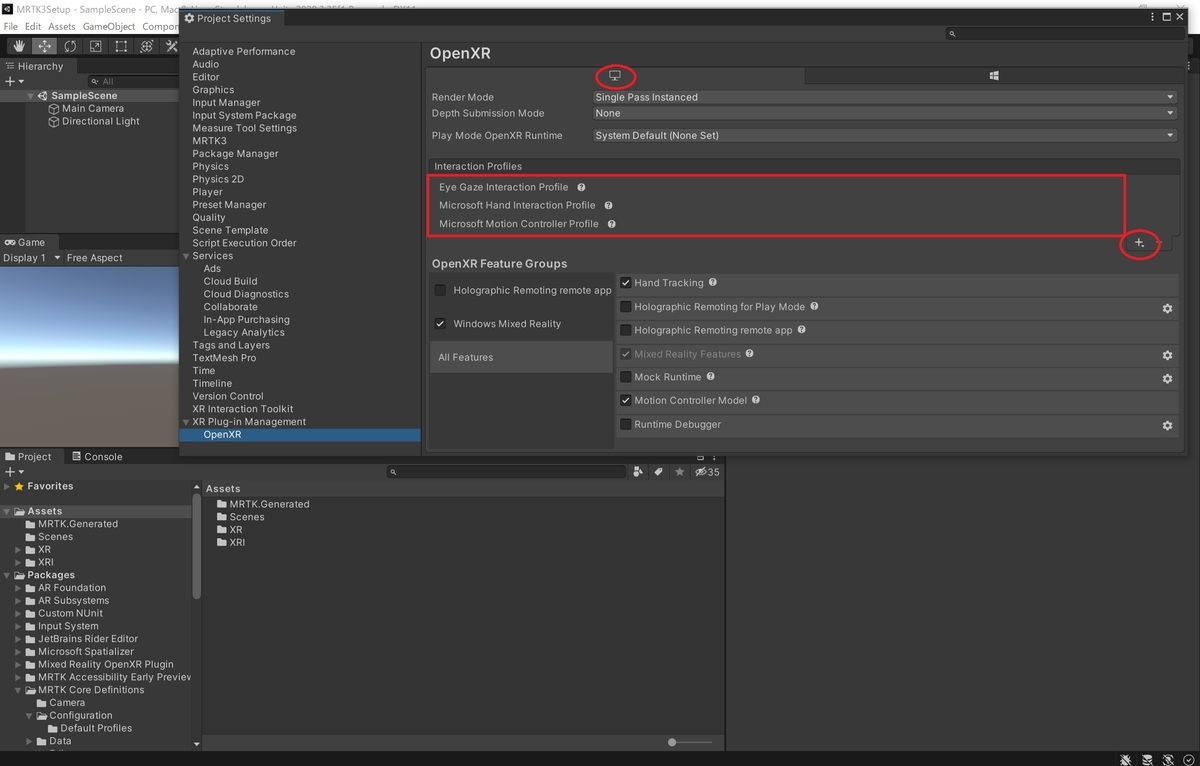Click the auto-generate lighting icon in status bar
Viewport: 1200px width, 766px height.
1167,759
